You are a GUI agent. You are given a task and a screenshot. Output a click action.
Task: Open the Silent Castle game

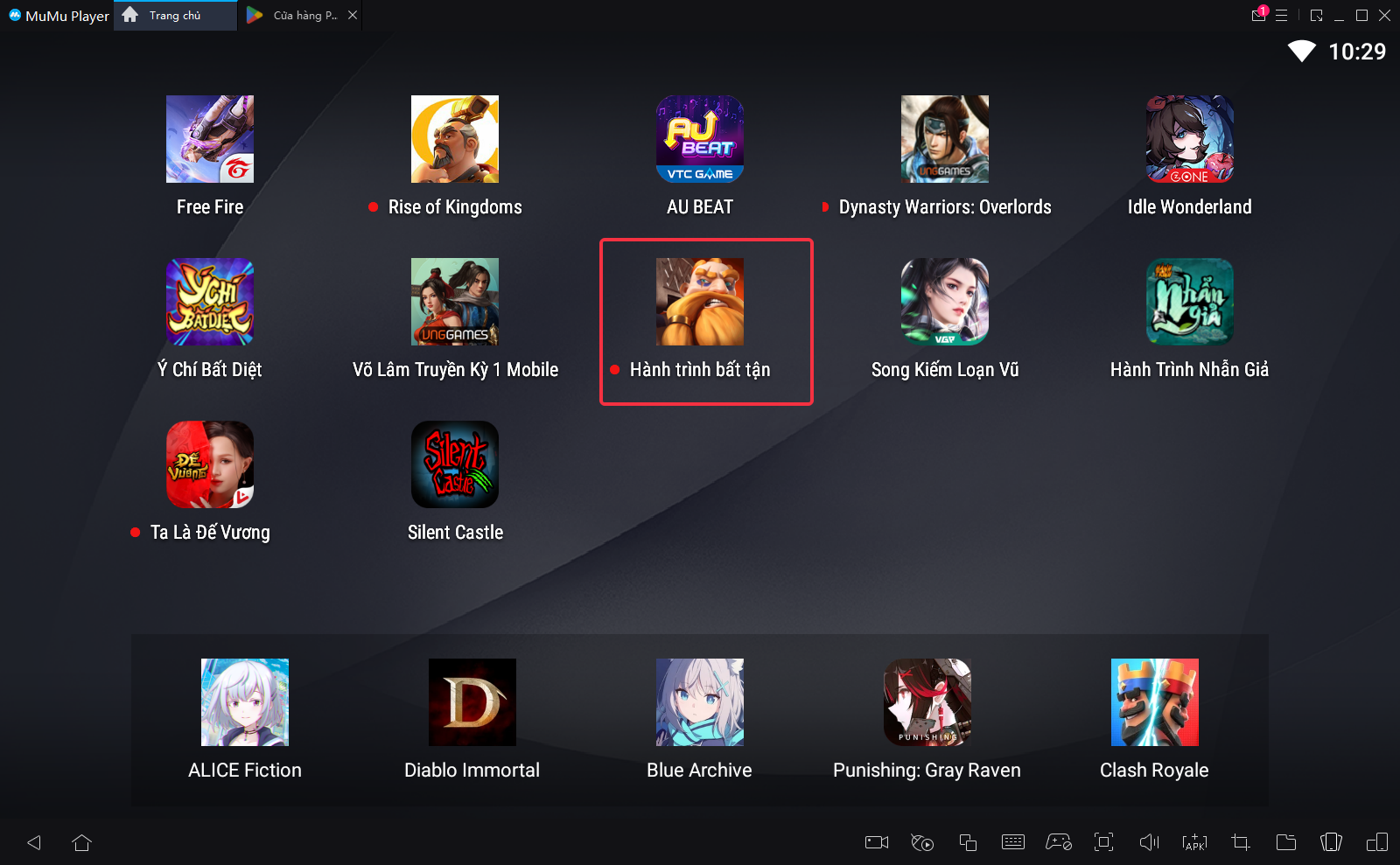coord(455,464)
